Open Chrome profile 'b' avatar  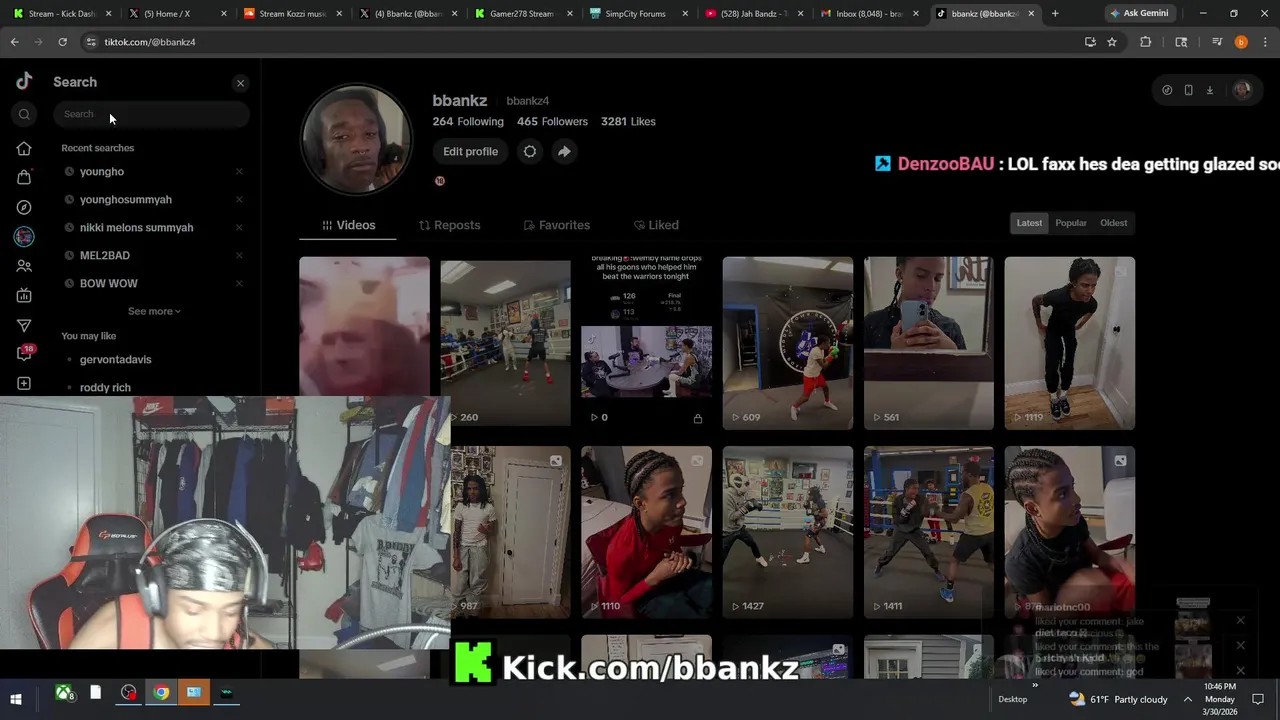[1241, 42]
